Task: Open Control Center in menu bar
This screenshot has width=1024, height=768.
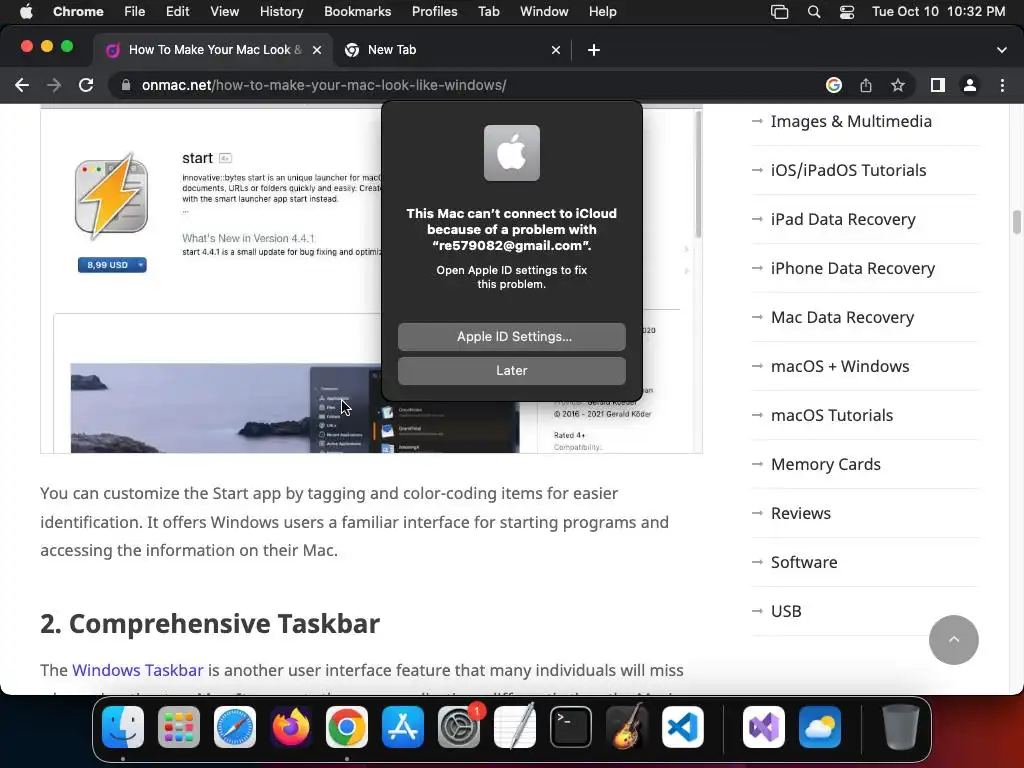Action: pyautogui.click(x=847, y=12)
